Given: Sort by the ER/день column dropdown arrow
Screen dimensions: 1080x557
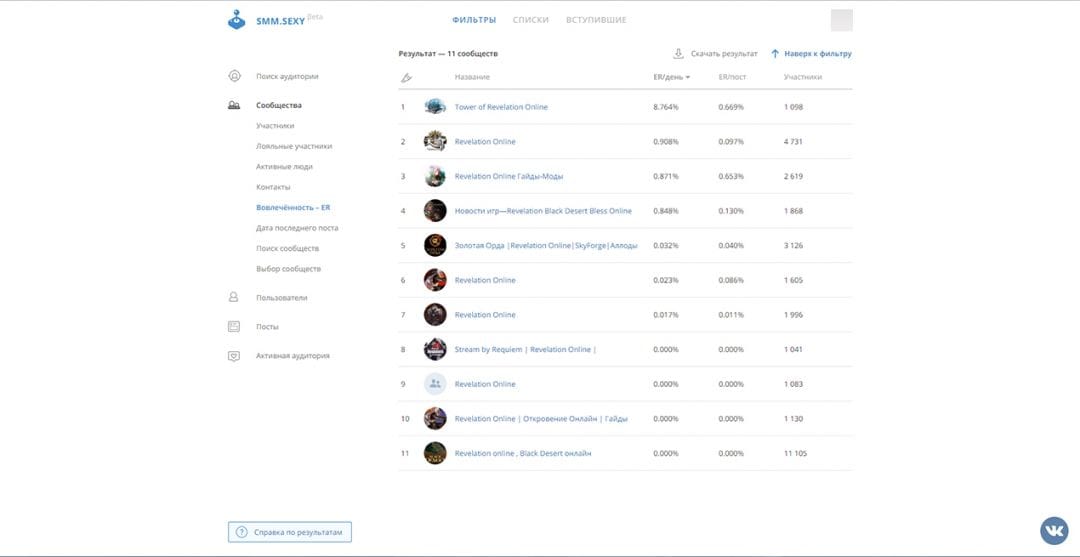Looking at the screenshot, I should 687,77.
